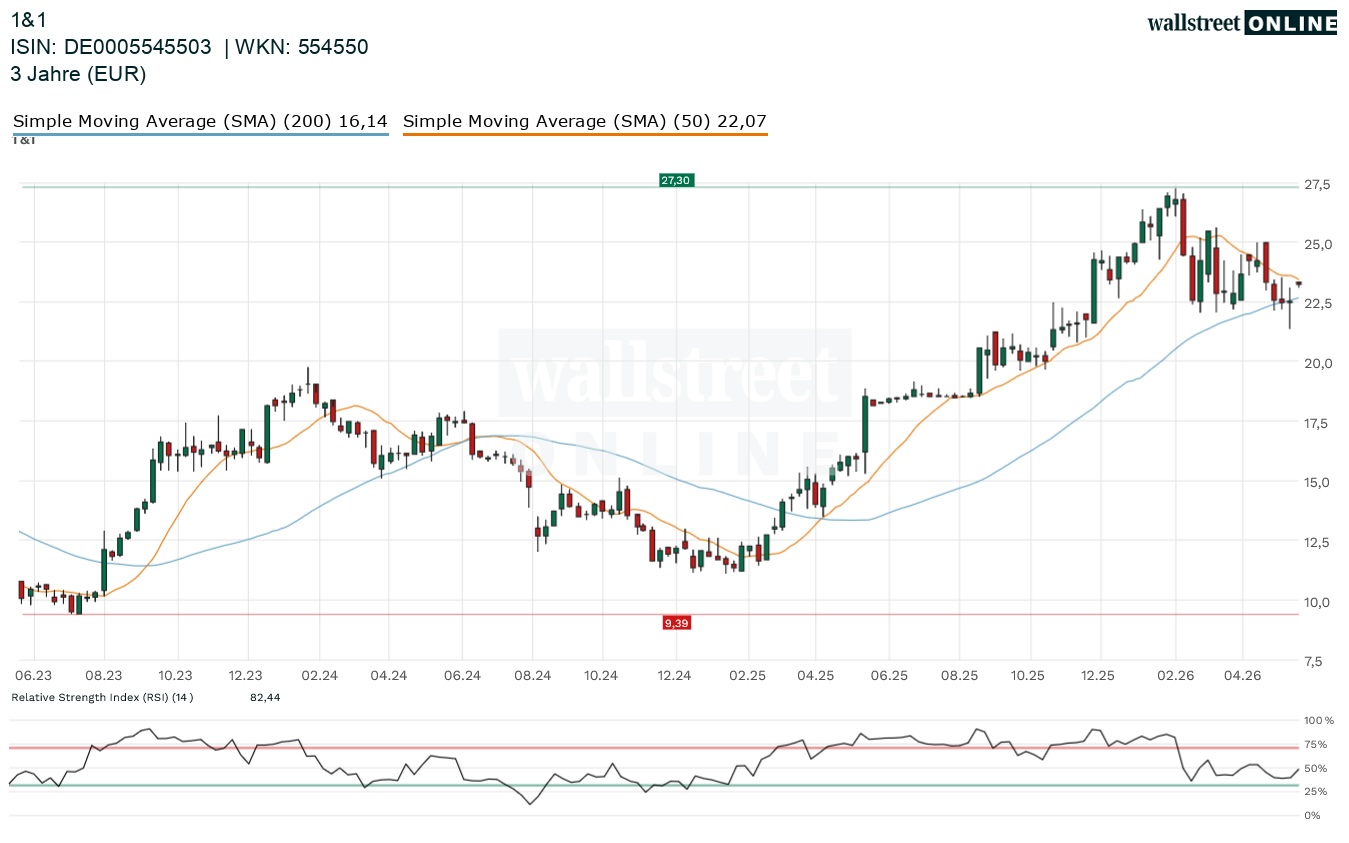1349x843 pixels.
Task: Click the 08.23 date axis label
Action: coord(104,676)
